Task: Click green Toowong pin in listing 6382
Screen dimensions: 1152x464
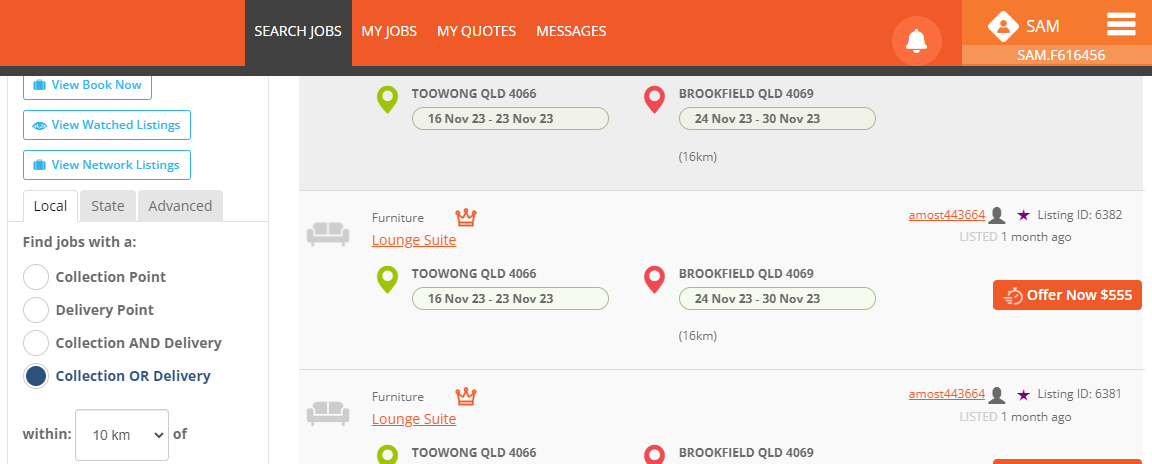Action: (387, 279)
